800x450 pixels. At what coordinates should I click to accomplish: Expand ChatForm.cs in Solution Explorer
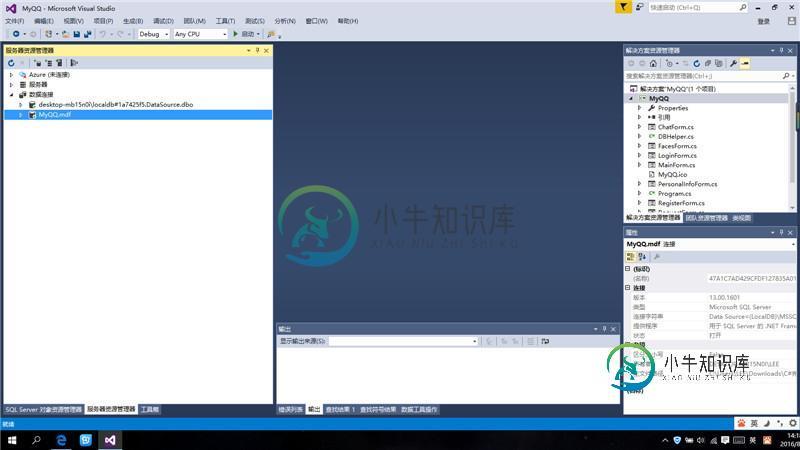[x=639, y=127]
